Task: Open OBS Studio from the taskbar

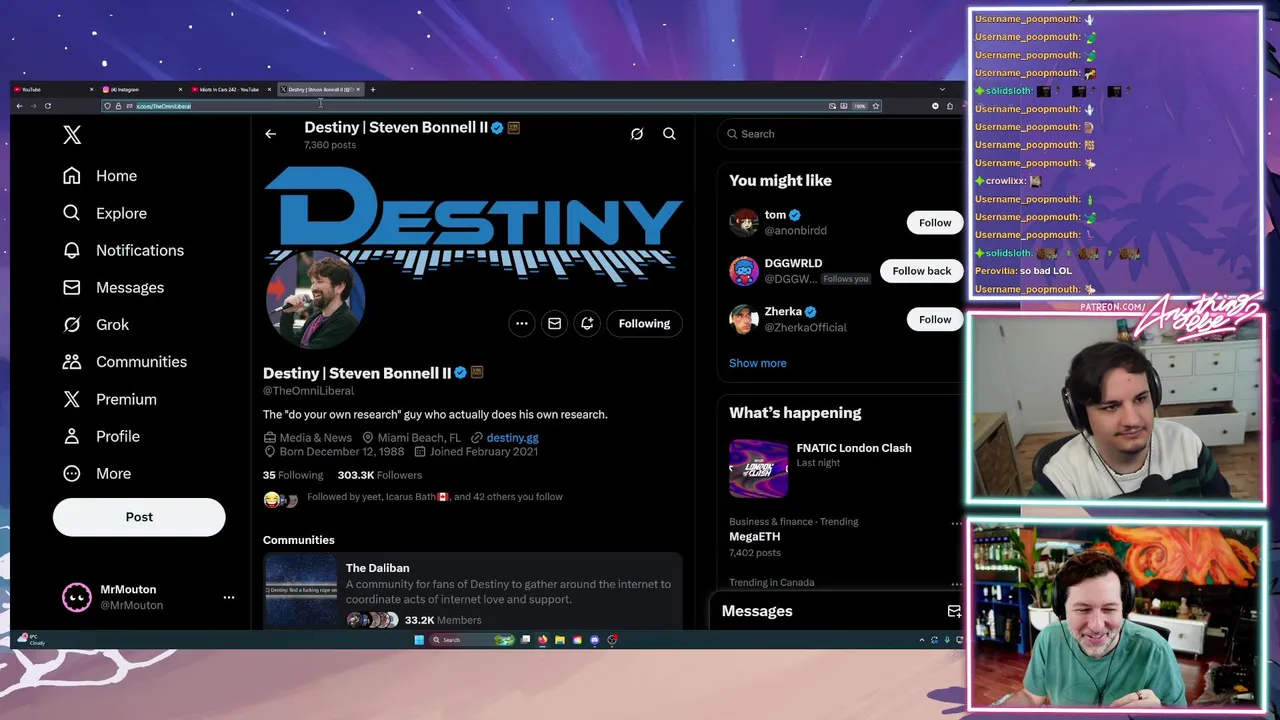Action: [612, 640]
